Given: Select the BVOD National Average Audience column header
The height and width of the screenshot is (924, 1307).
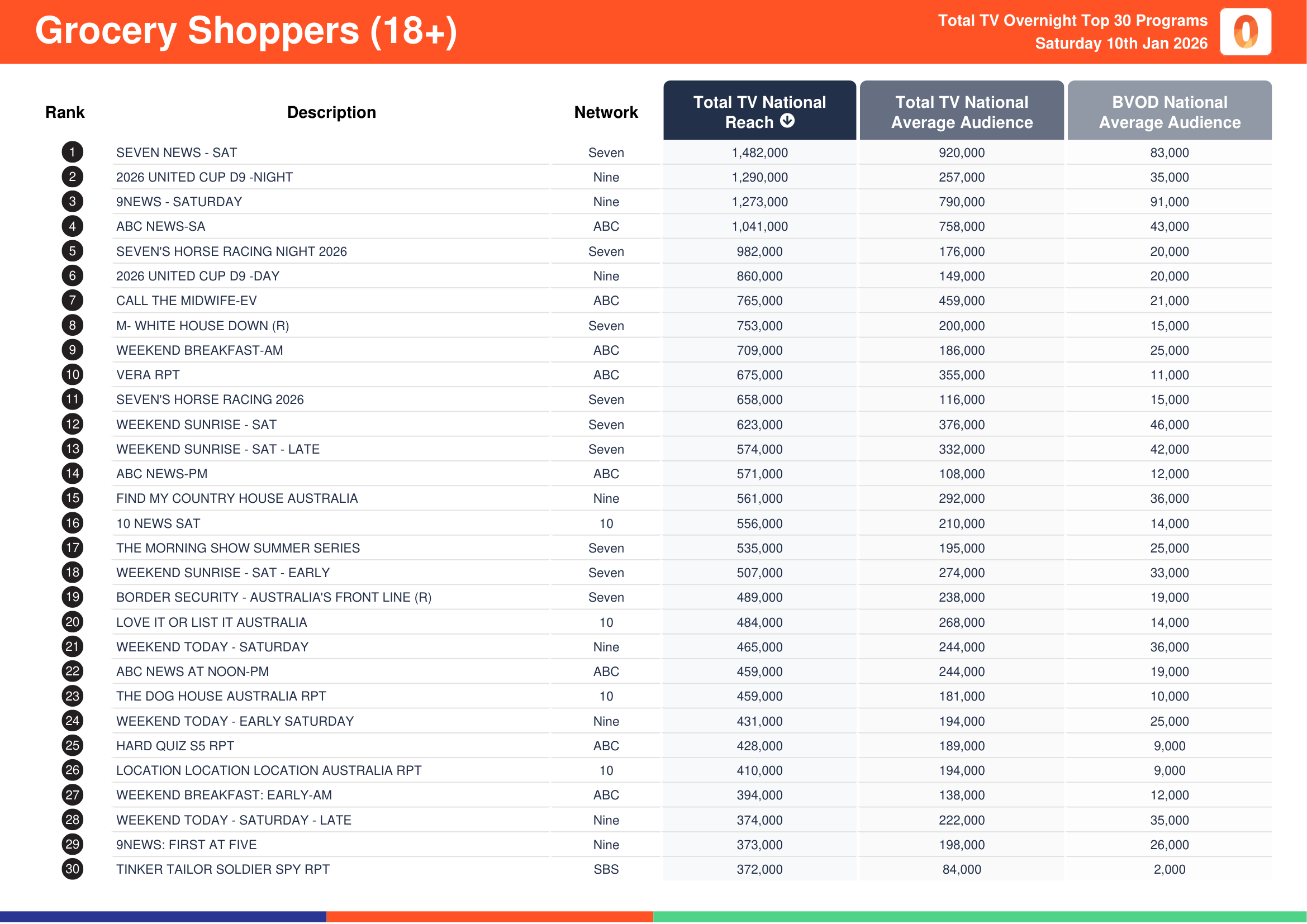Looking at the screenshot, I should coord(1169,112).
